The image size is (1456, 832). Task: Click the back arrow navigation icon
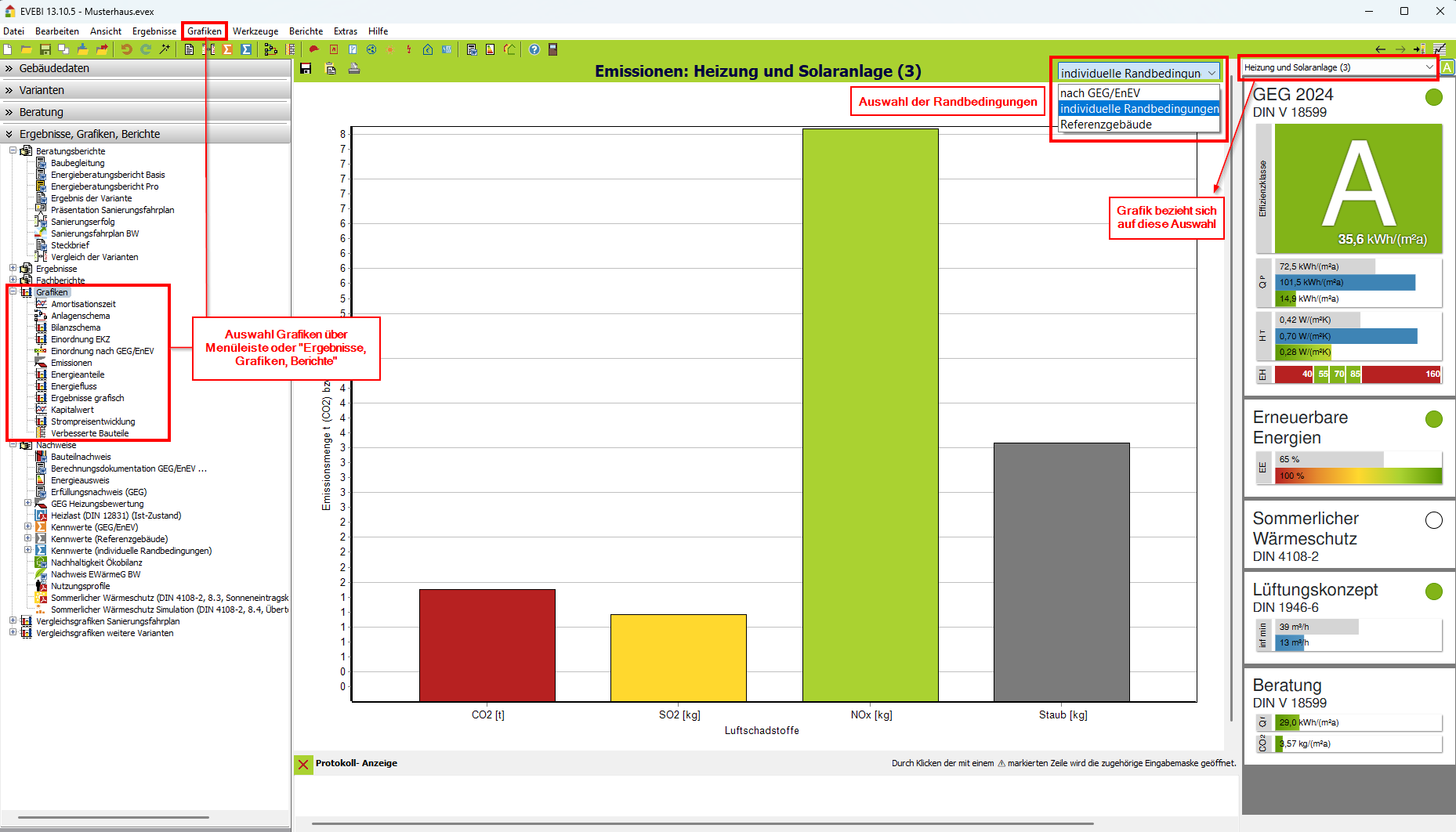pos(1380,49)
